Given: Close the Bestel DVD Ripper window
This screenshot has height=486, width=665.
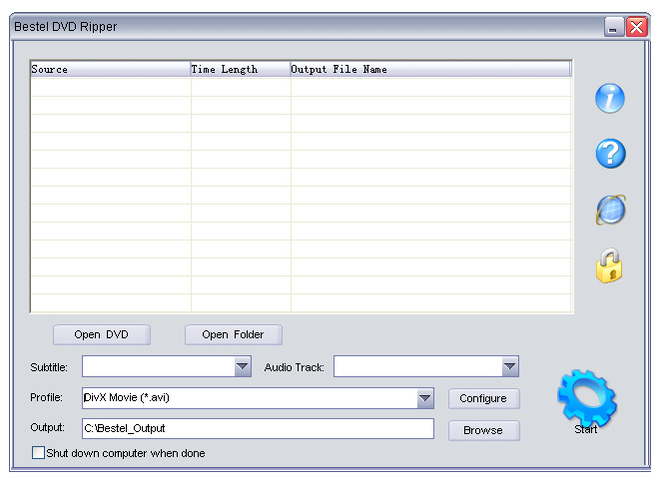Looking at the screenshot, I should tap(637, 27).
